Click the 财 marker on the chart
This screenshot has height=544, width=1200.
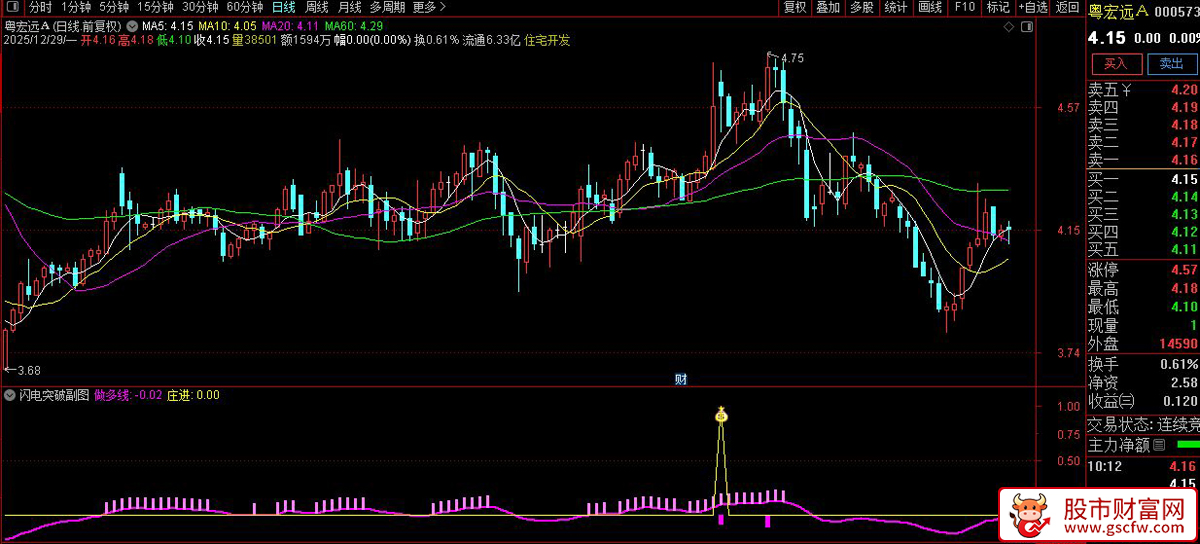(x=680, y=378)
